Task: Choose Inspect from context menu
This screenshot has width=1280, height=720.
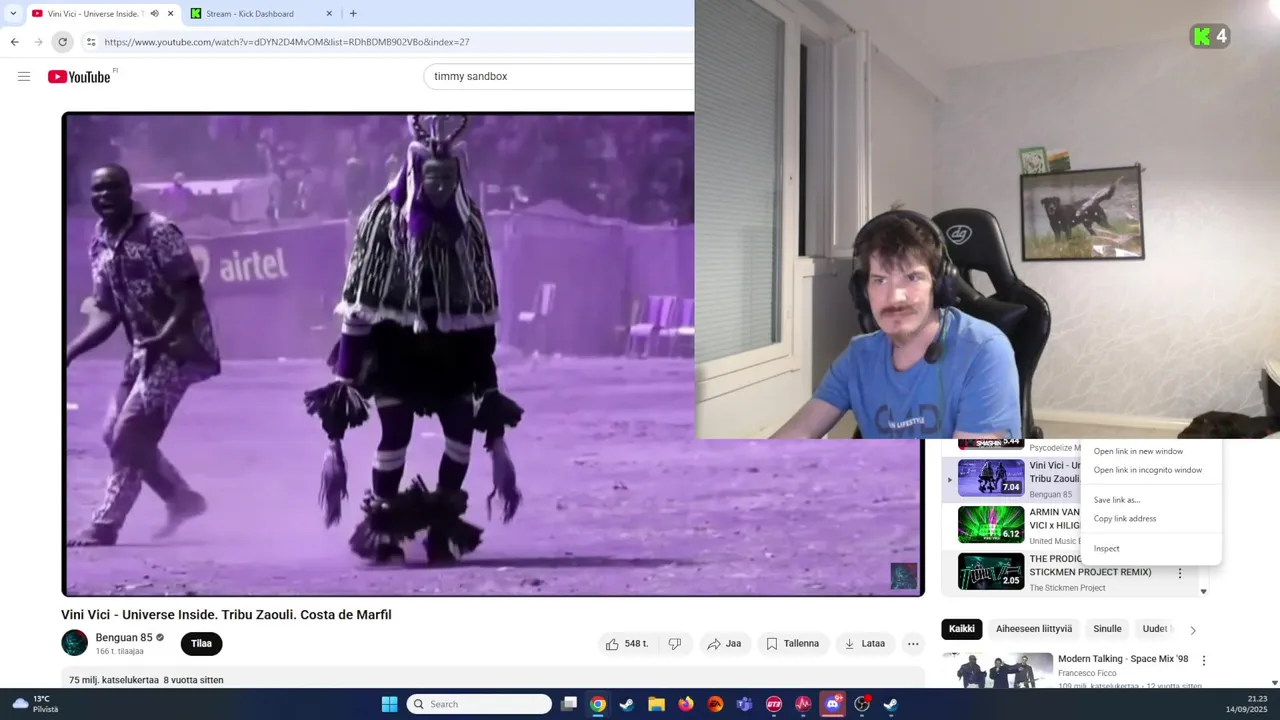Action: click(x=1106, y=548)
